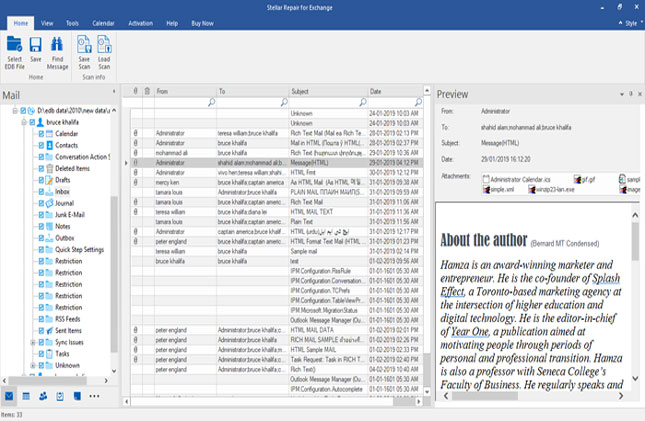Toggle the Outbox folder checkbox
The height and width of the screenshot is (421, 645).
(41, 238)
